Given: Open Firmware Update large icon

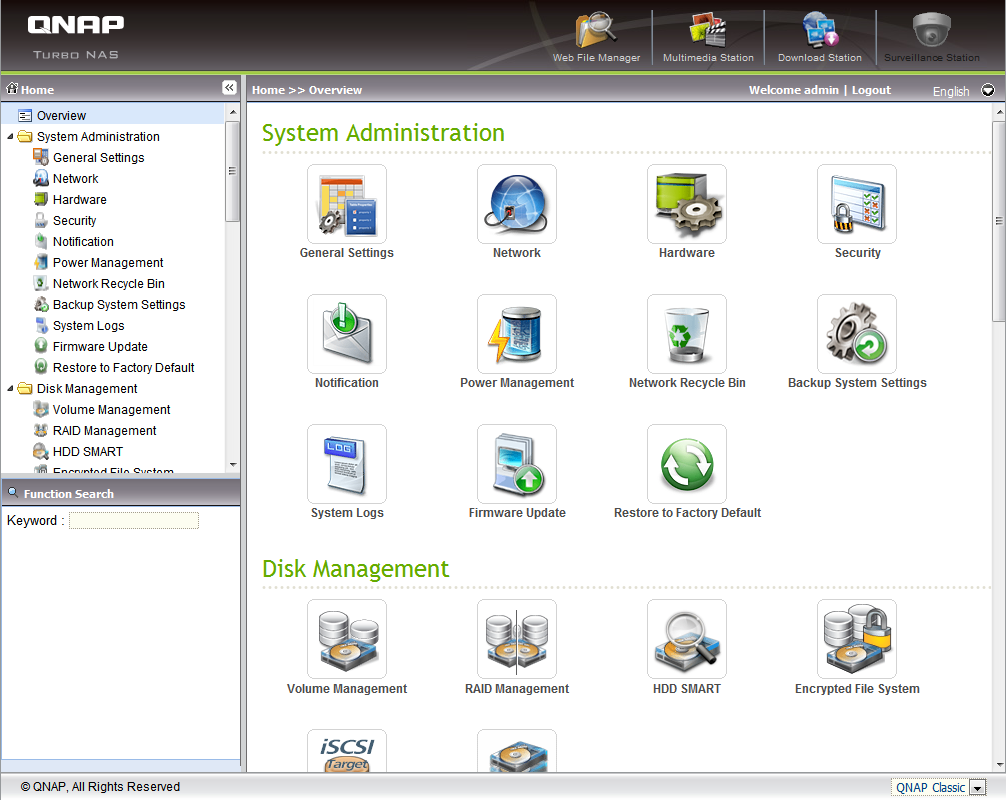Looking at the screenshot, I should (516, 464).
